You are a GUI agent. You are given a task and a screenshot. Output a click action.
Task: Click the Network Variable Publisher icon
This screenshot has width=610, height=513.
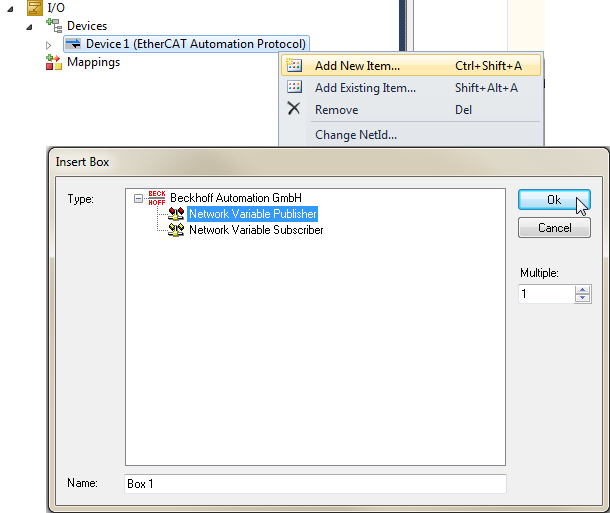176,214
